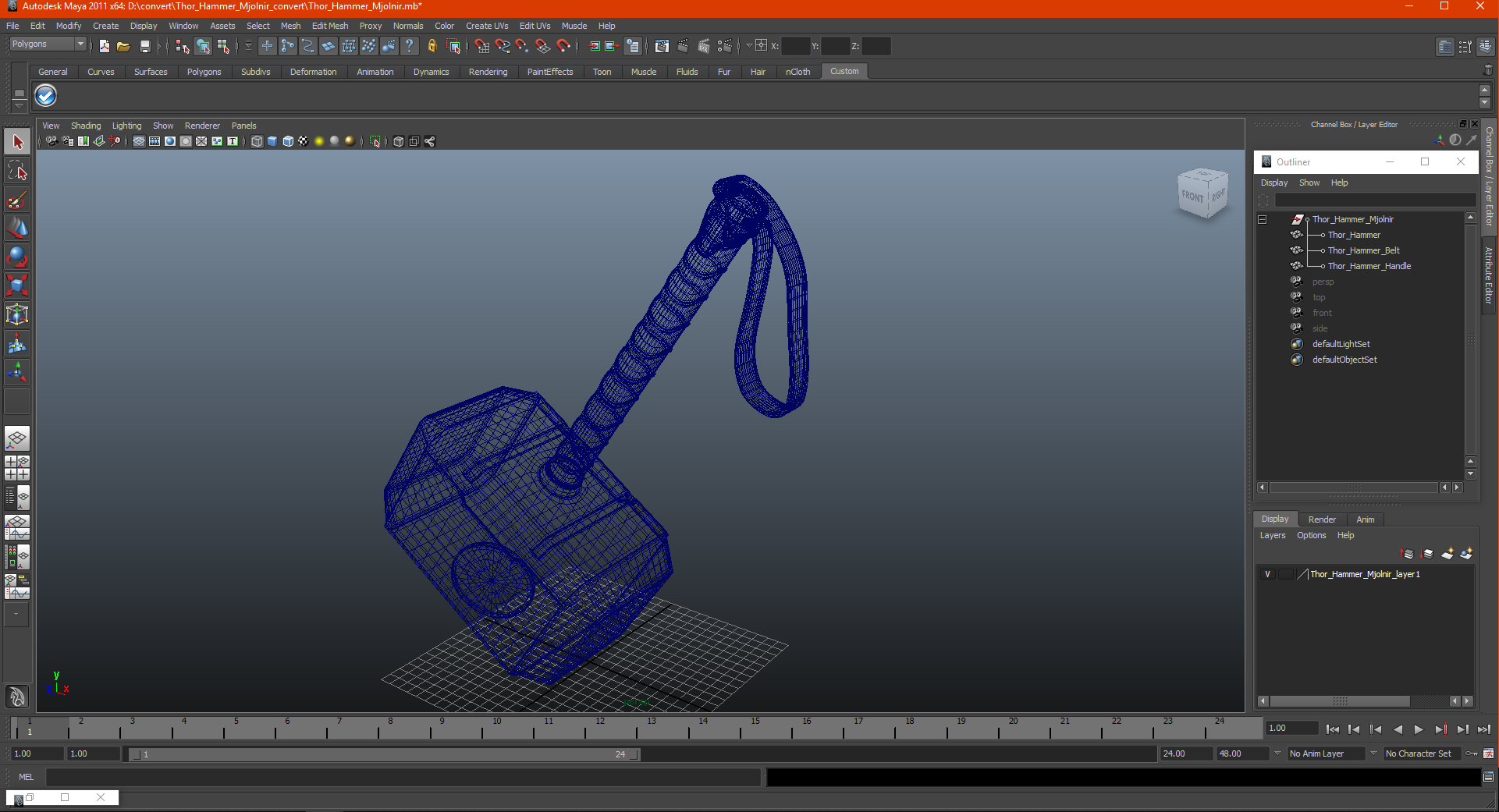Open the No Anim Layer dropdown arrow
This screenshot has height=812, width=1499.
pos(1277,753)
